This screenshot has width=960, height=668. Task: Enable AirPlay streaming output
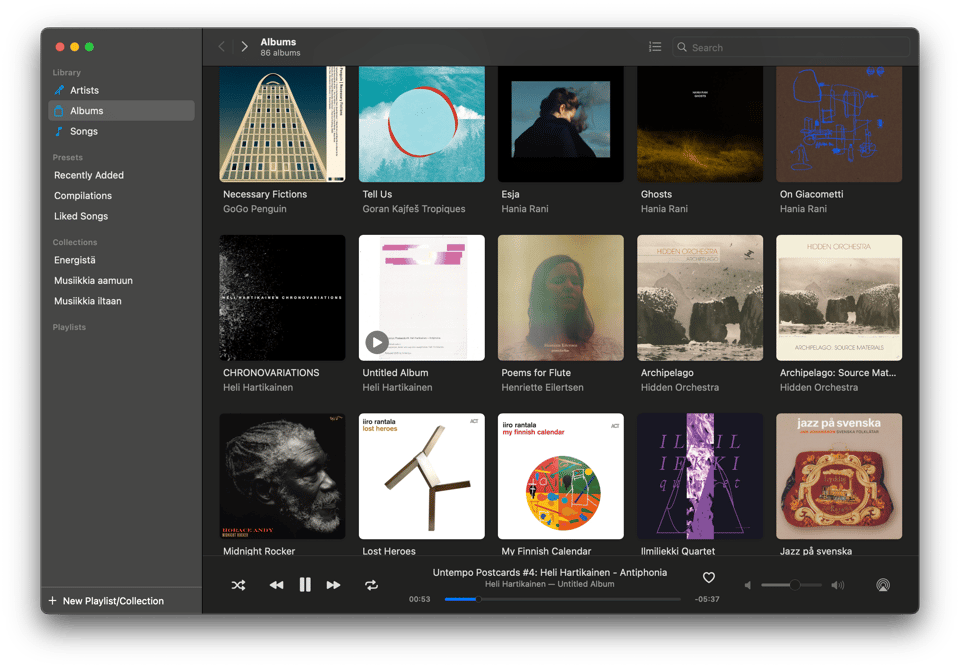coord(883,585)
